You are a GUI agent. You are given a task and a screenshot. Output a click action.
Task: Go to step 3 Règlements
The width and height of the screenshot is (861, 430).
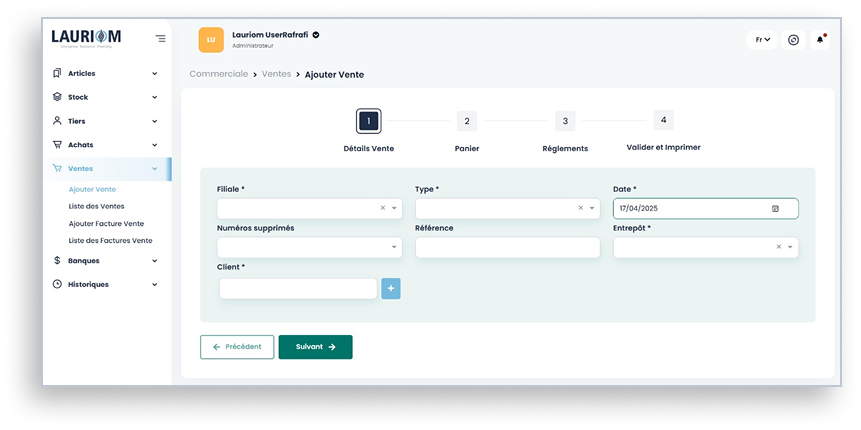[565, 121]
